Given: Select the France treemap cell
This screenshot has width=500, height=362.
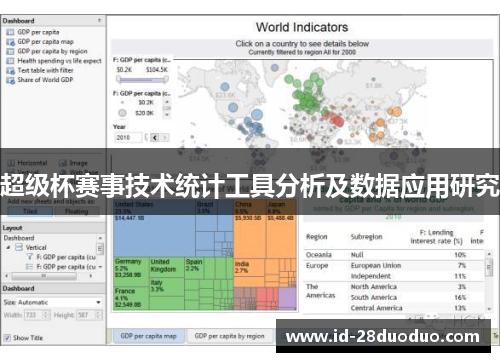Looking at the screenshot, I should pos(131,298).
